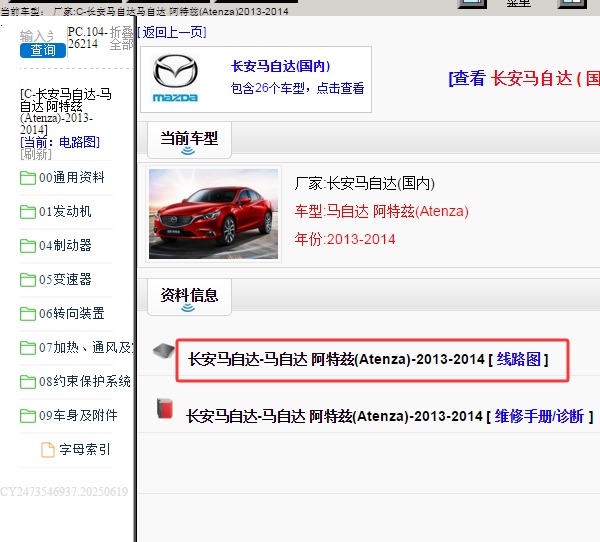Open the 长安马自达(国内) brand link
The image size is (600, 542).
[x=280, y=66]
